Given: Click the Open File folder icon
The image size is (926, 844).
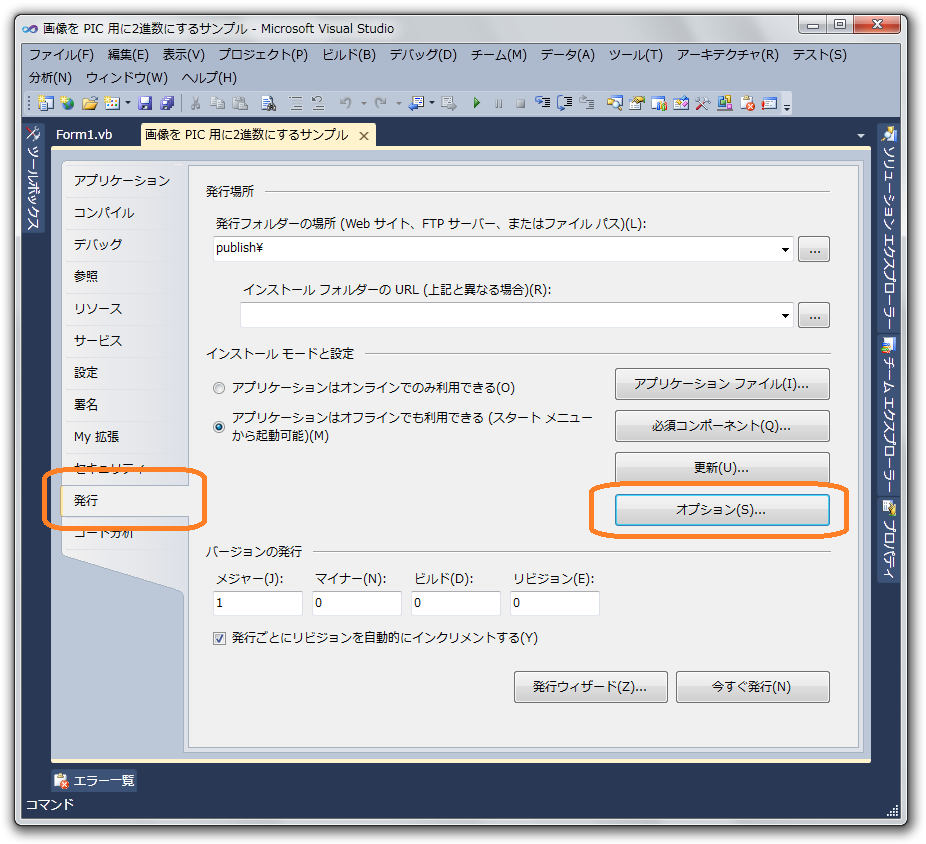Looking at the screenshot, I should [x=90, y=103].
